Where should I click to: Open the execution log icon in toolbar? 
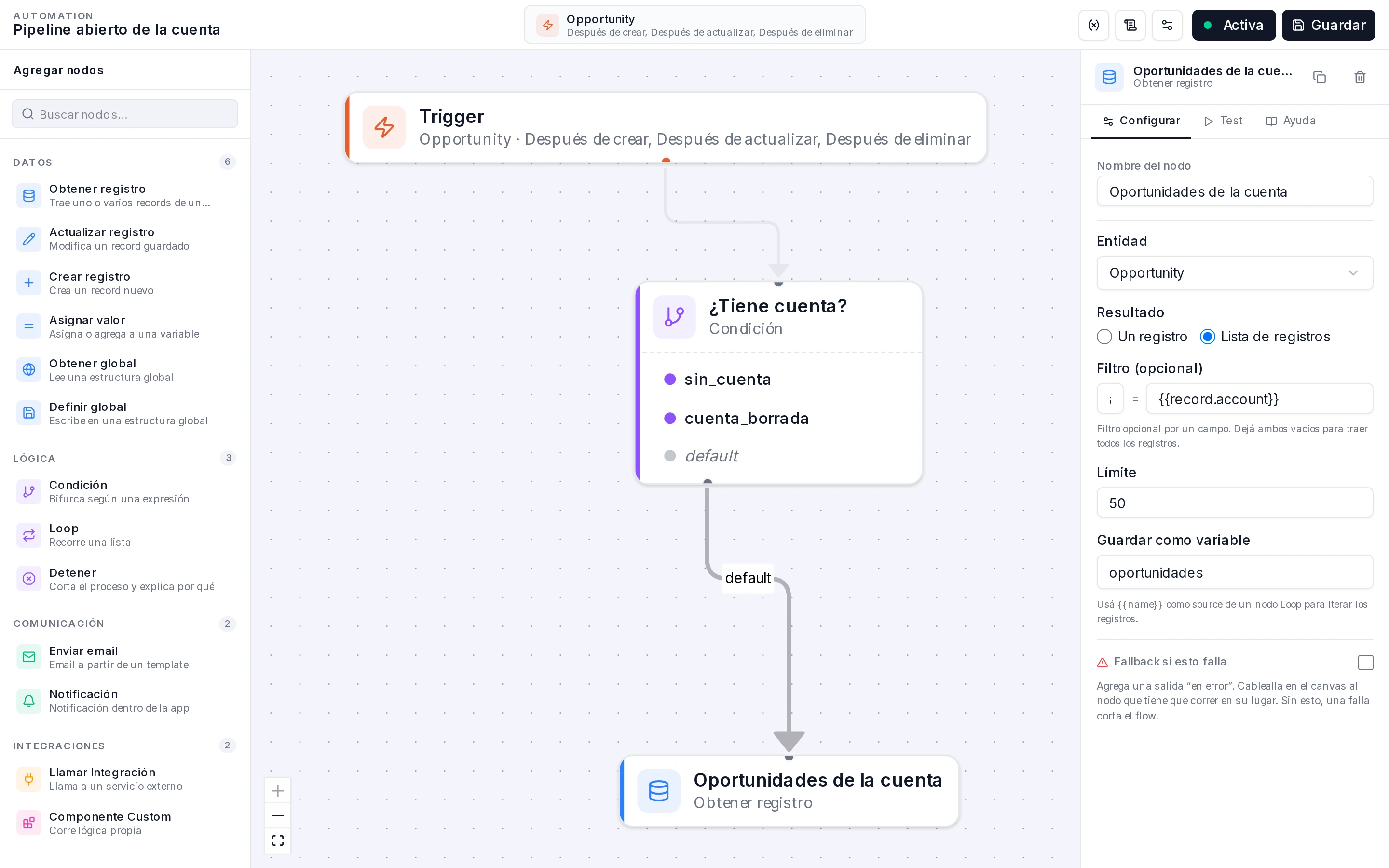[x=1130, y=25]
